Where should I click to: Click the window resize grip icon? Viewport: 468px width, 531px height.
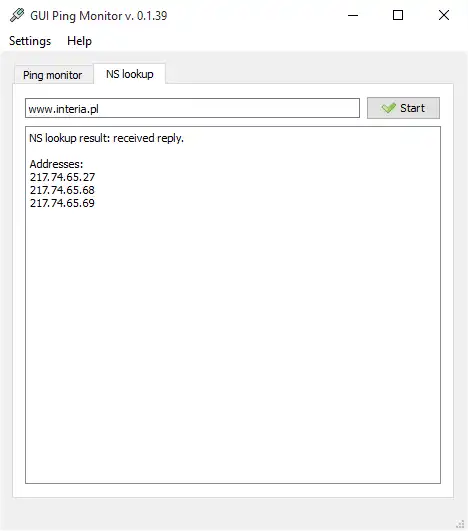click(460, 524)
